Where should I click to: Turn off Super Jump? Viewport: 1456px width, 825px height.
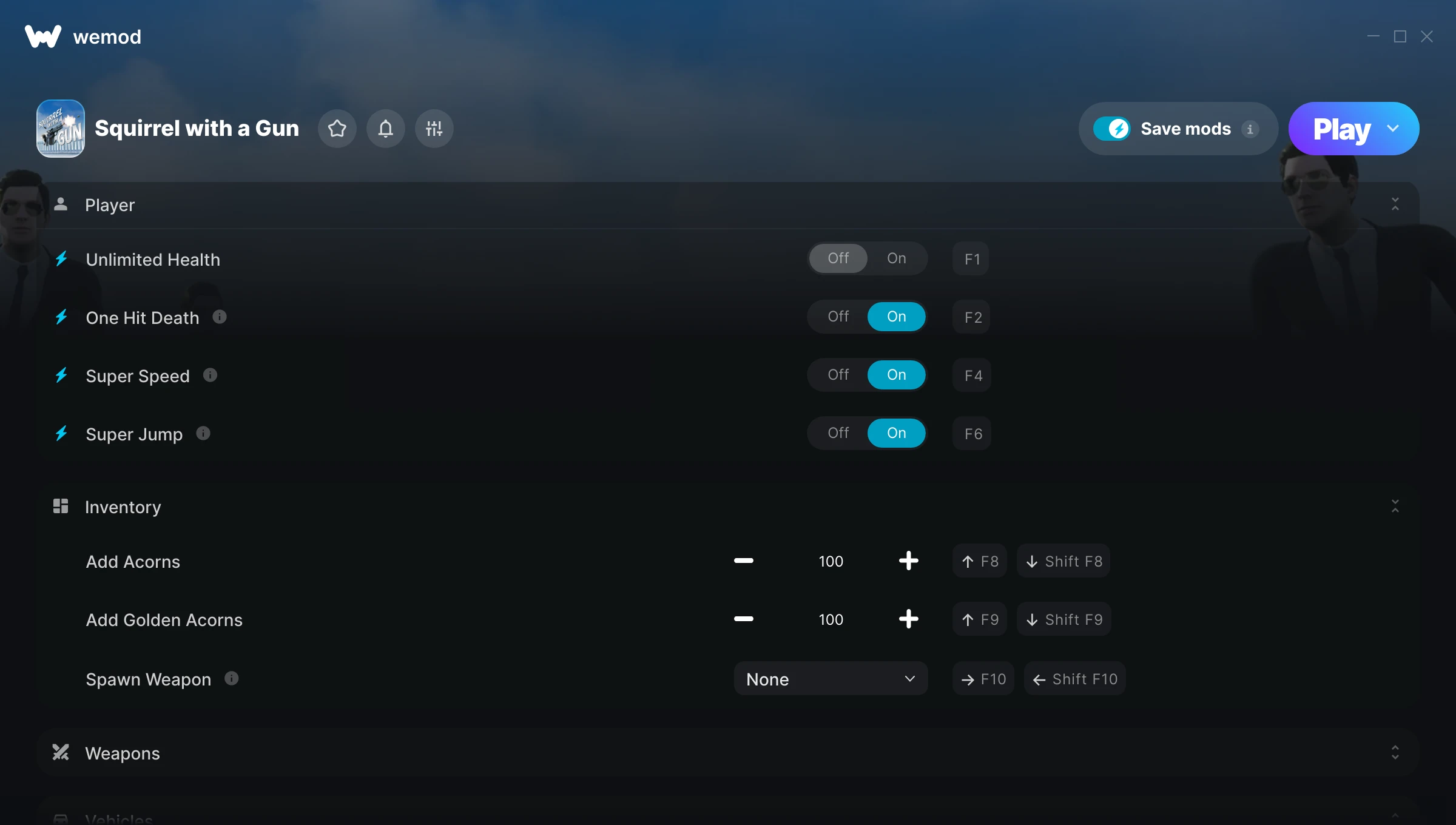pyautogui.click(x=838, y=433)
